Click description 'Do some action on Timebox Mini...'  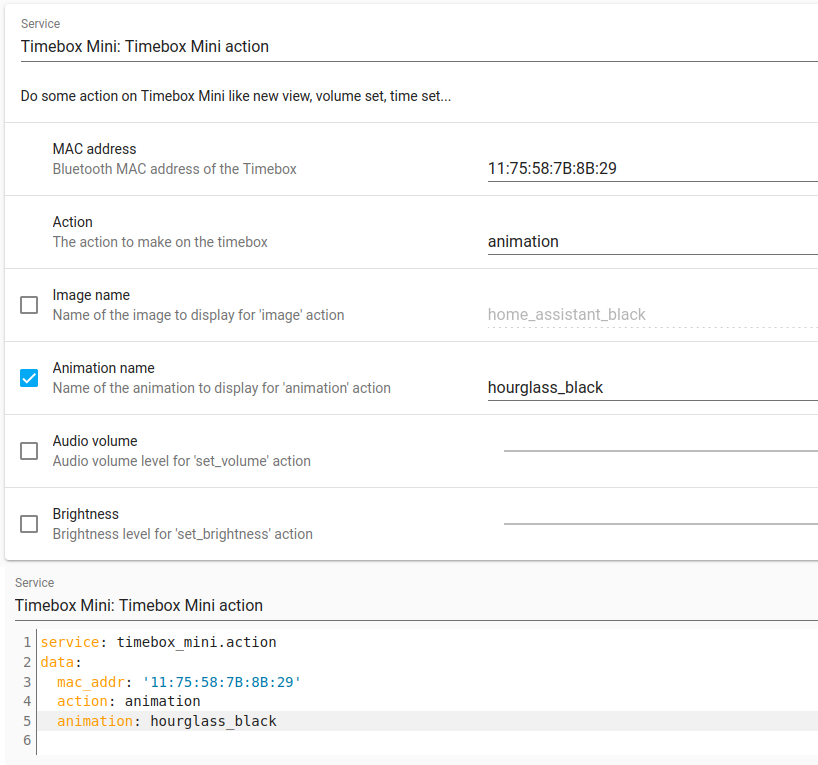tap(236, 96)
